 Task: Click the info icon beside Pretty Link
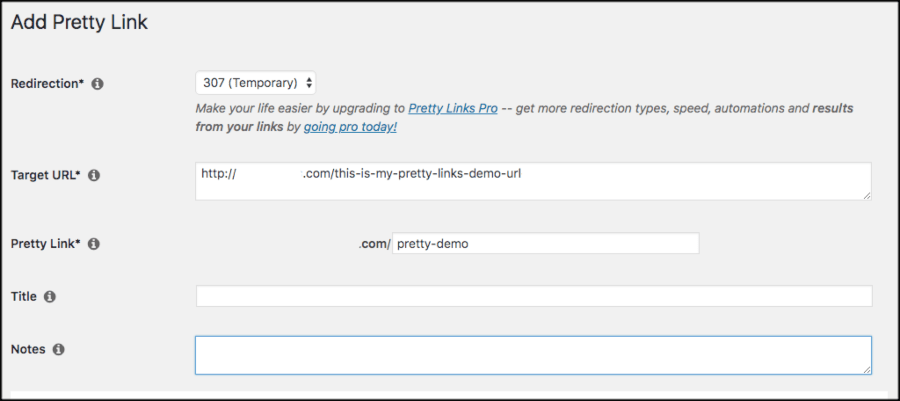coord(94,243)
